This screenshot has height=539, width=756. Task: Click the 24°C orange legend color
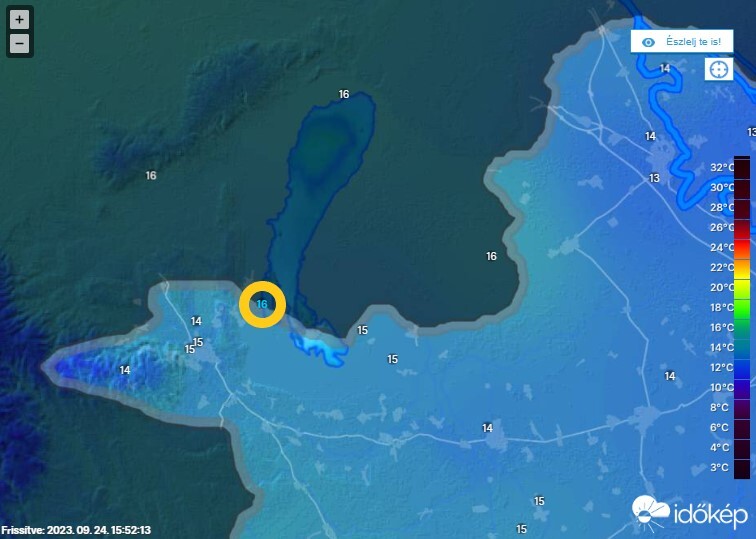point(742,247)
